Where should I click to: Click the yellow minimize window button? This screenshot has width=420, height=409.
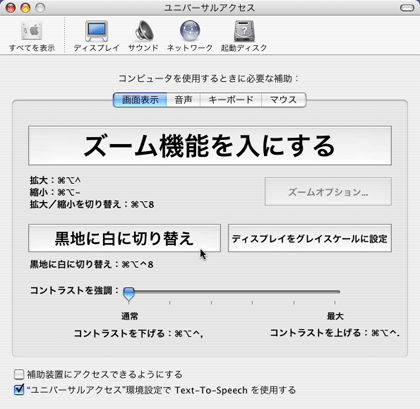point(25,8)
